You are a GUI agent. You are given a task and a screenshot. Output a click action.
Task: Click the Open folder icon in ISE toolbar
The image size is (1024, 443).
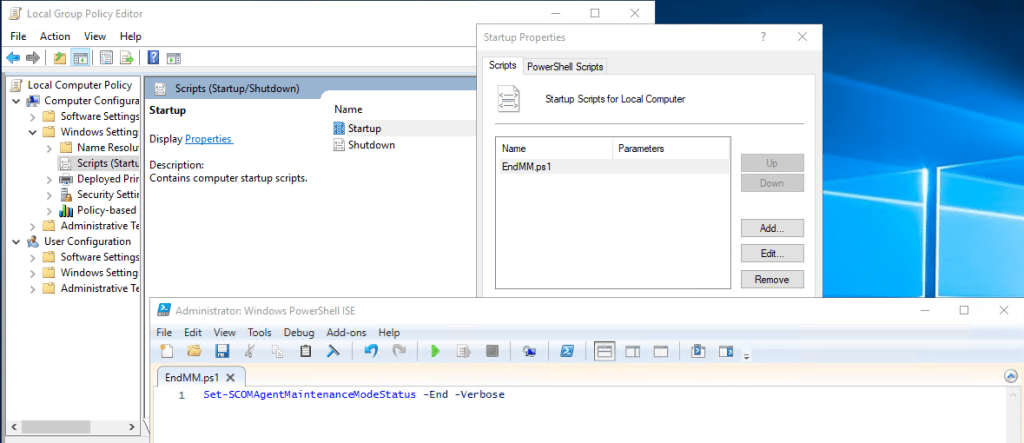click(x=194, y=351)
